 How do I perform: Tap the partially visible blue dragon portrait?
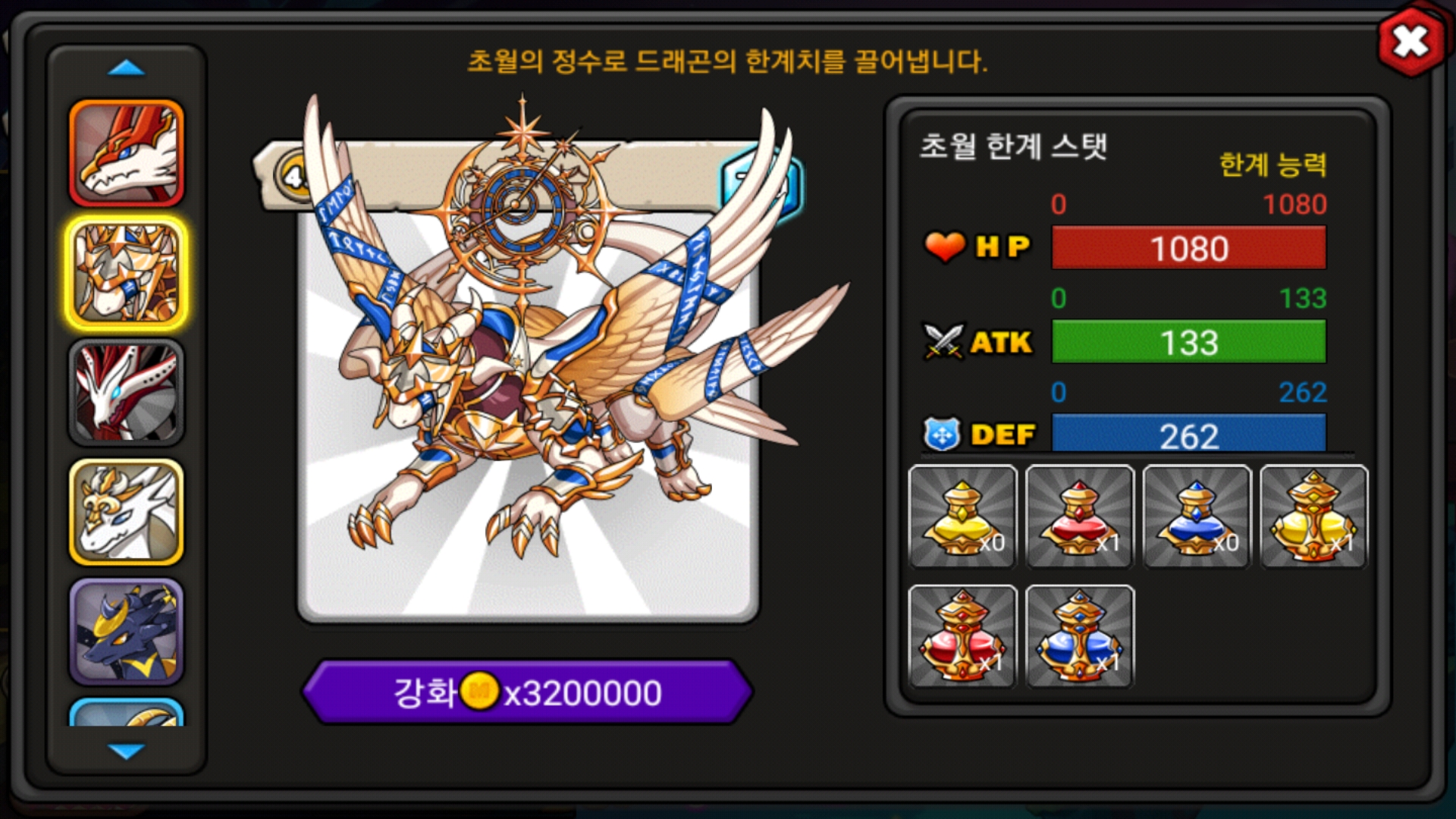point(127,712)
